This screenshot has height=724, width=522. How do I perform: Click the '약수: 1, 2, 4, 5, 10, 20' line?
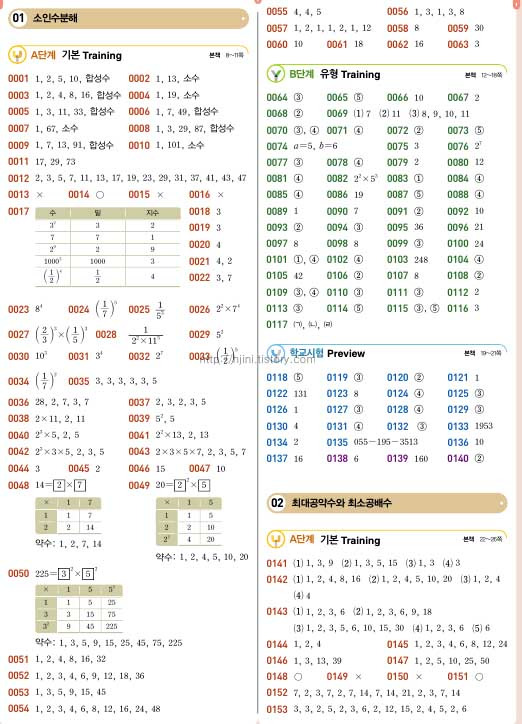tap(202, 557)
